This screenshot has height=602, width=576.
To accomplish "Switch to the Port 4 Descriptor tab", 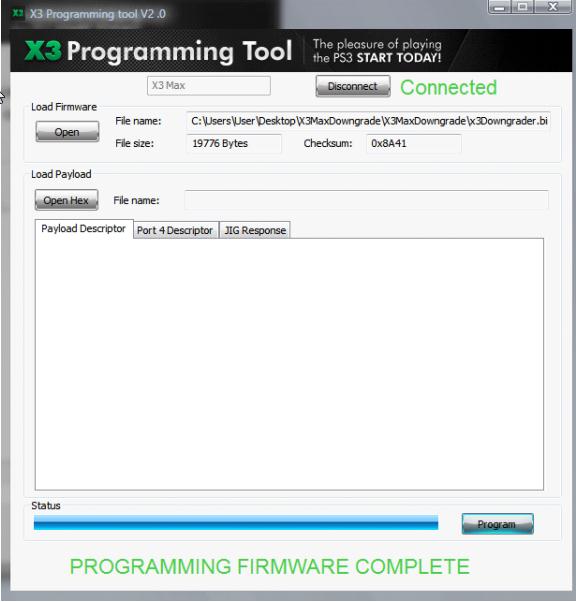I will (x=175, y=230).
